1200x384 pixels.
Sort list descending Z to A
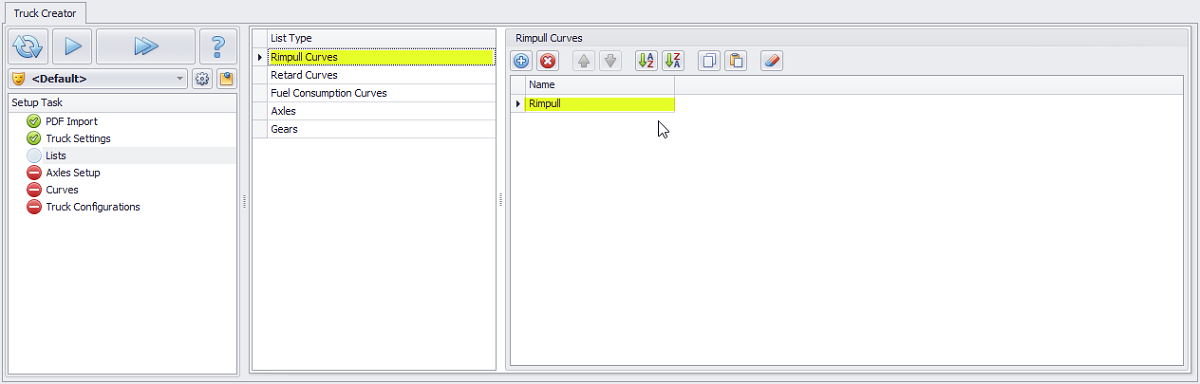point(673,61)
